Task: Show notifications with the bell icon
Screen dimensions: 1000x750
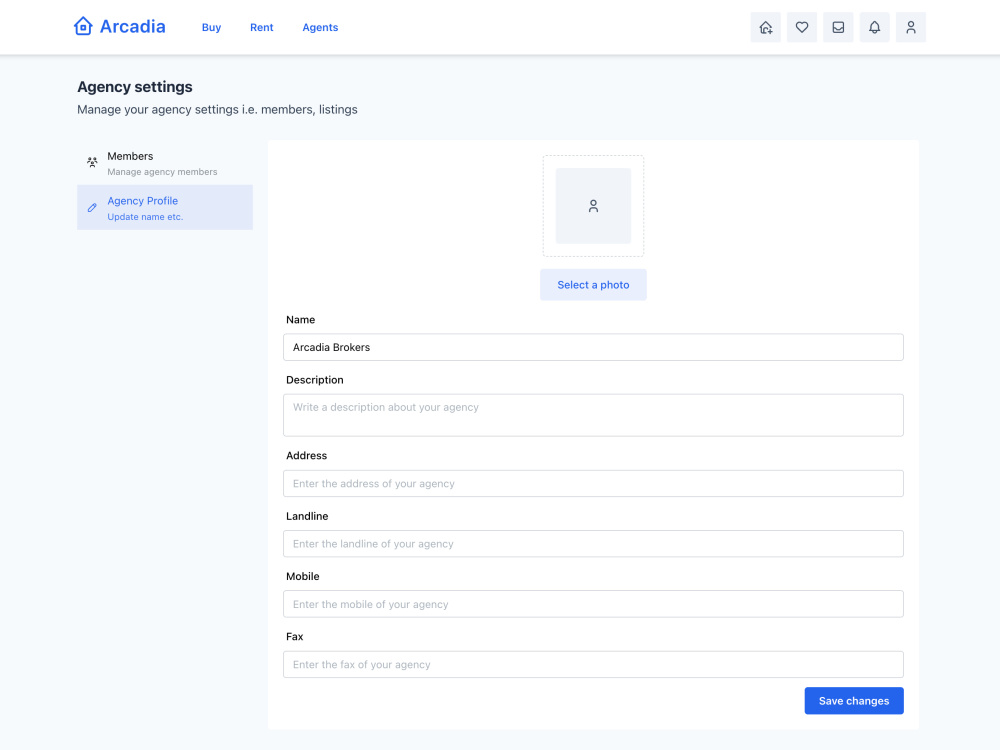Action: point(874,27)
